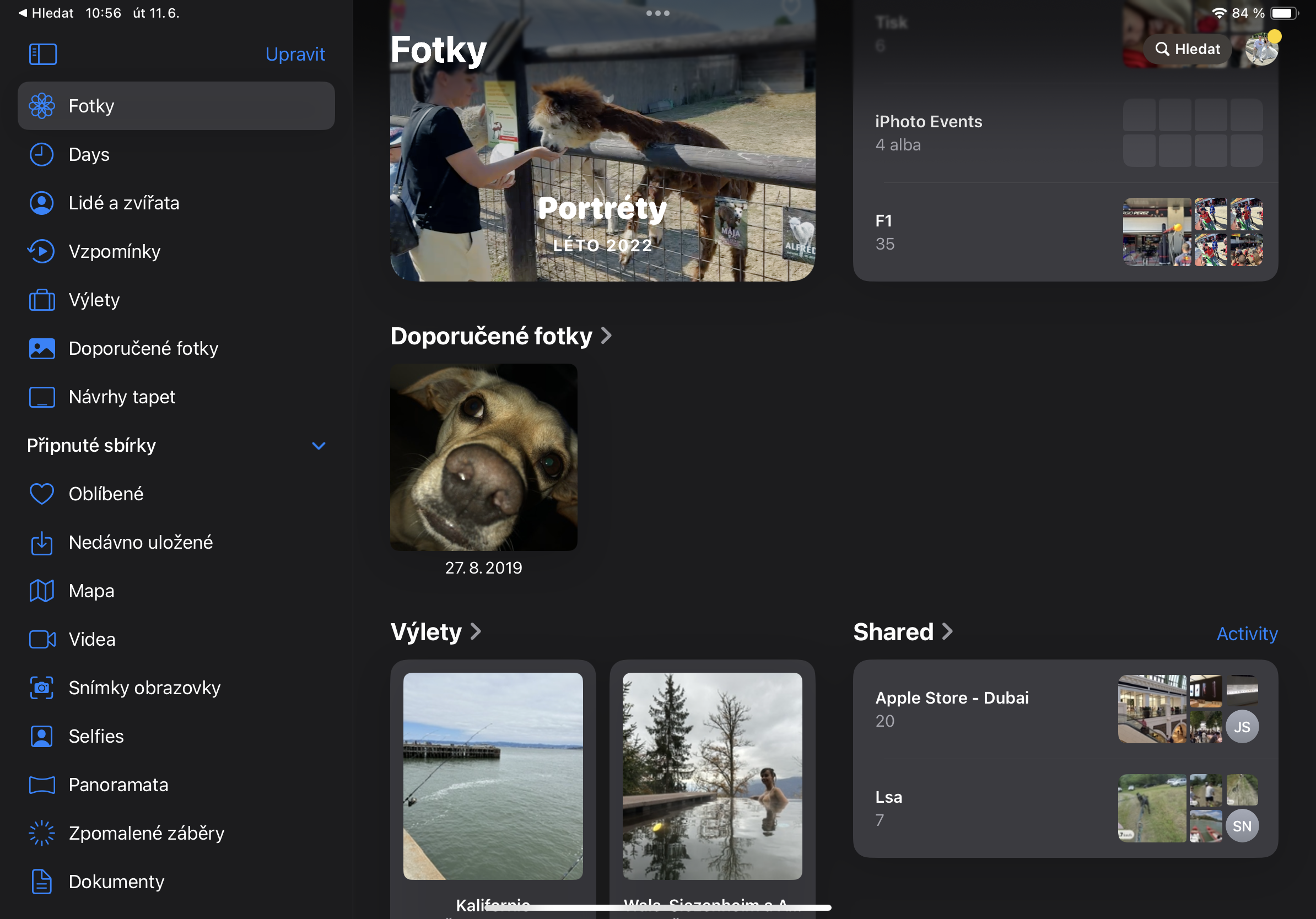Viewport: 1316px width, 919px height.
Task: Click the Upravit link
Action: pos(295,53)
